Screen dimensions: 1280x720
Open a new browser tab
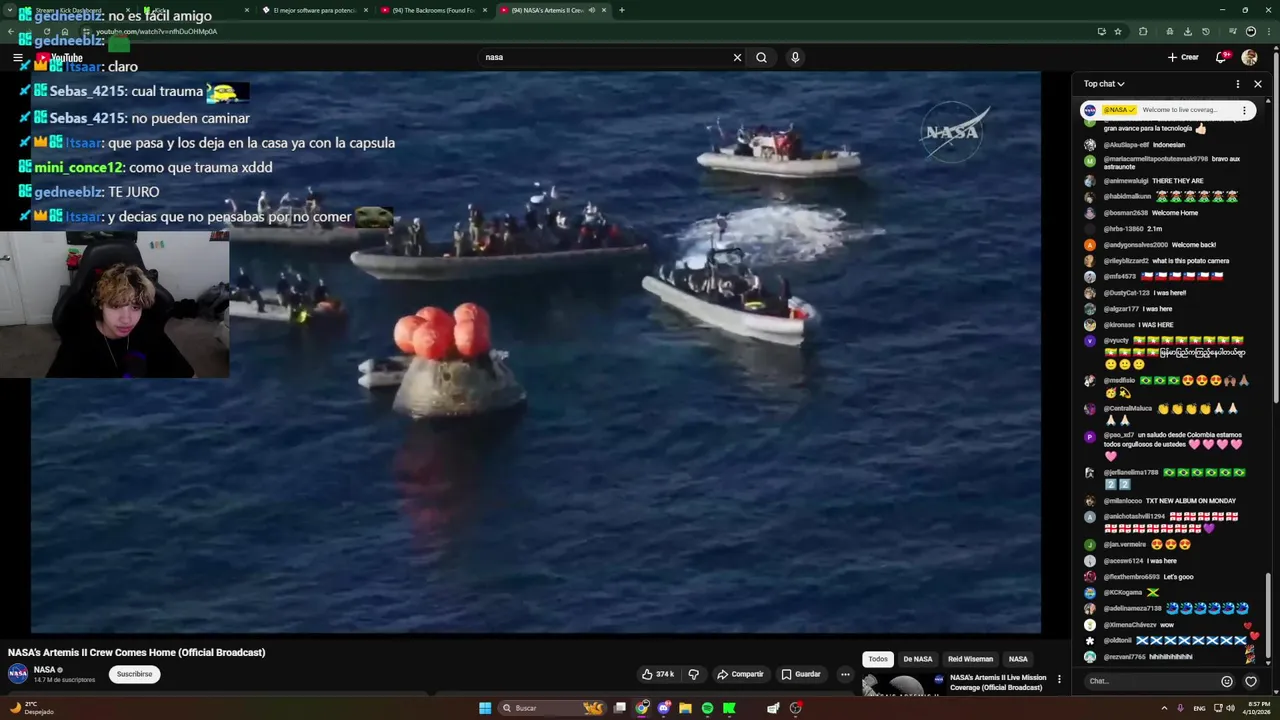621,10
